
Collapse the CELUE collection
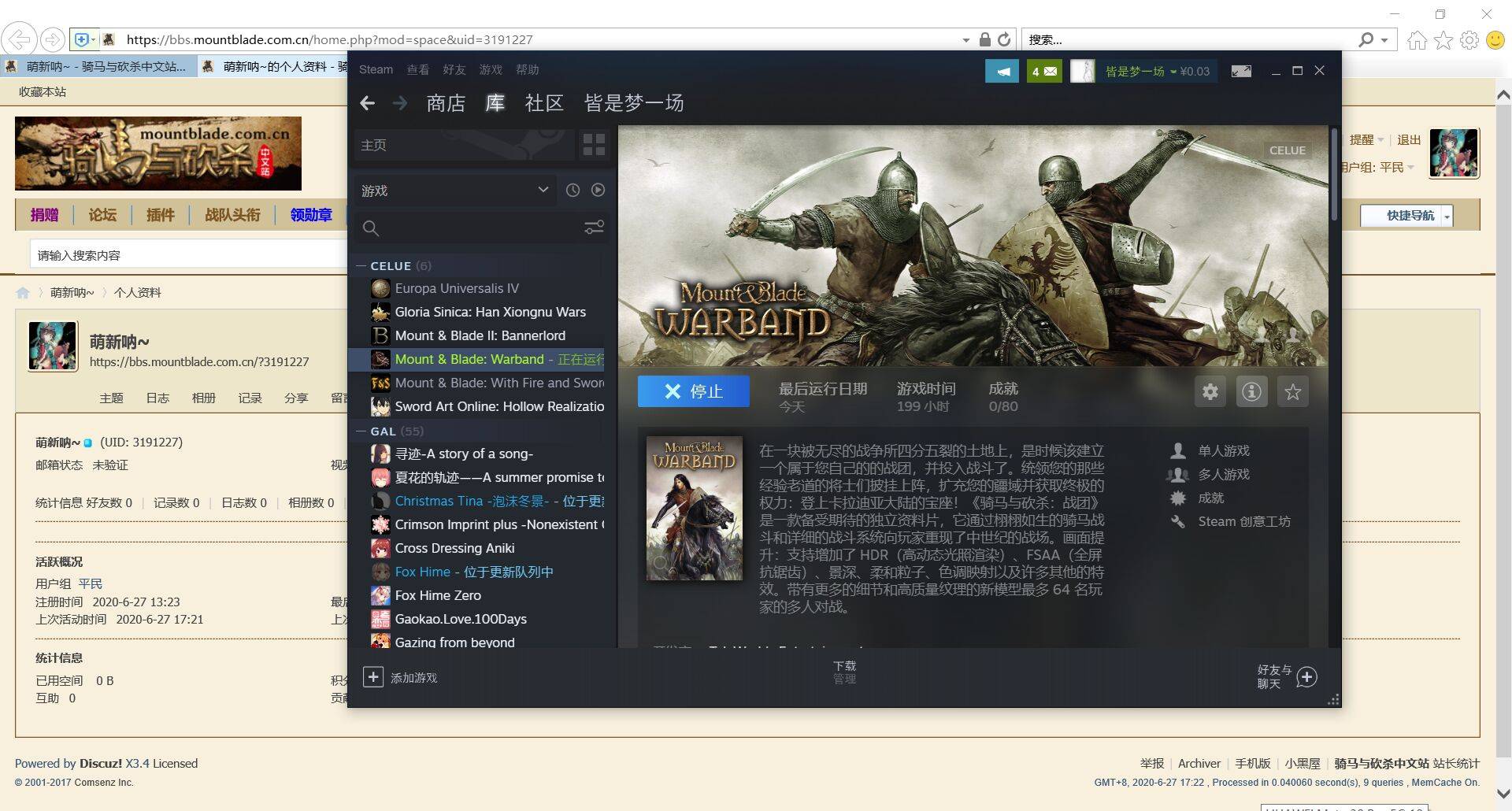coord(361,266)
